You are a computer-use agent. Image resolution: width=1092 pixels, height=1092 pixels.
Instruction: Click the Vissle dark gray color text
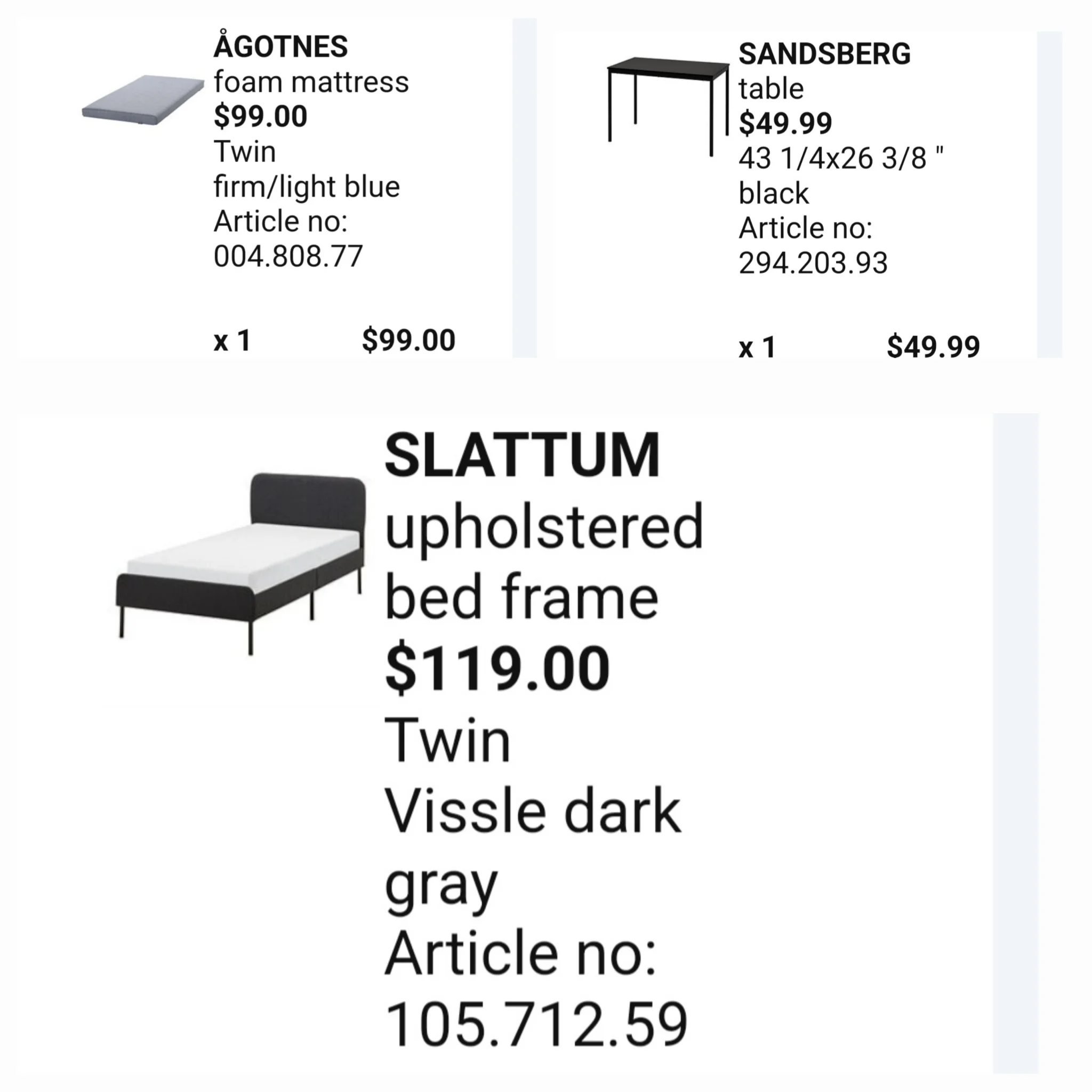(x=532, y=847)
